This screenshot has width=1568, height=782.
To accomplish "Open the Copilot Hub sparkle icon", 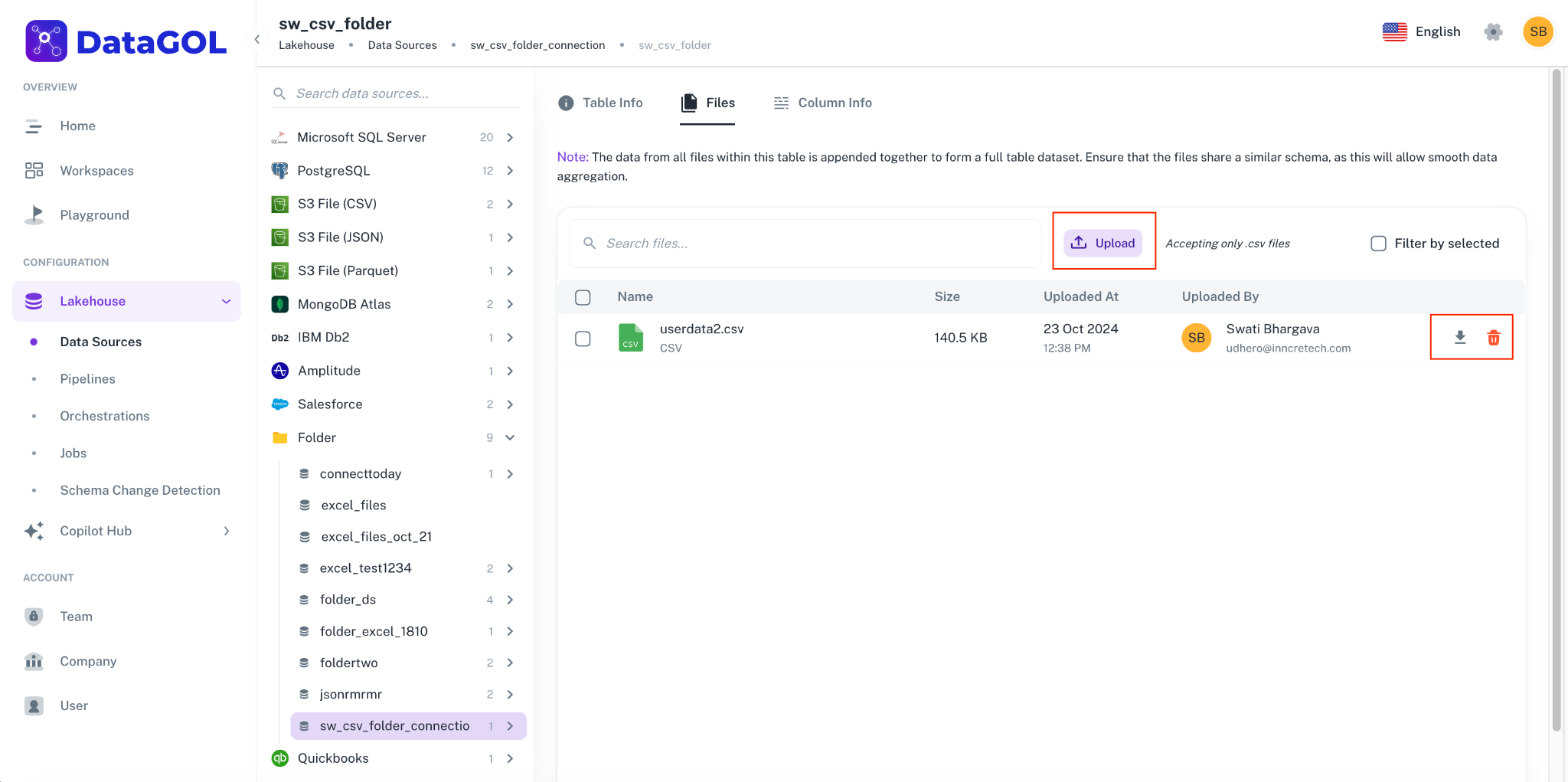I will pos(34,531).
